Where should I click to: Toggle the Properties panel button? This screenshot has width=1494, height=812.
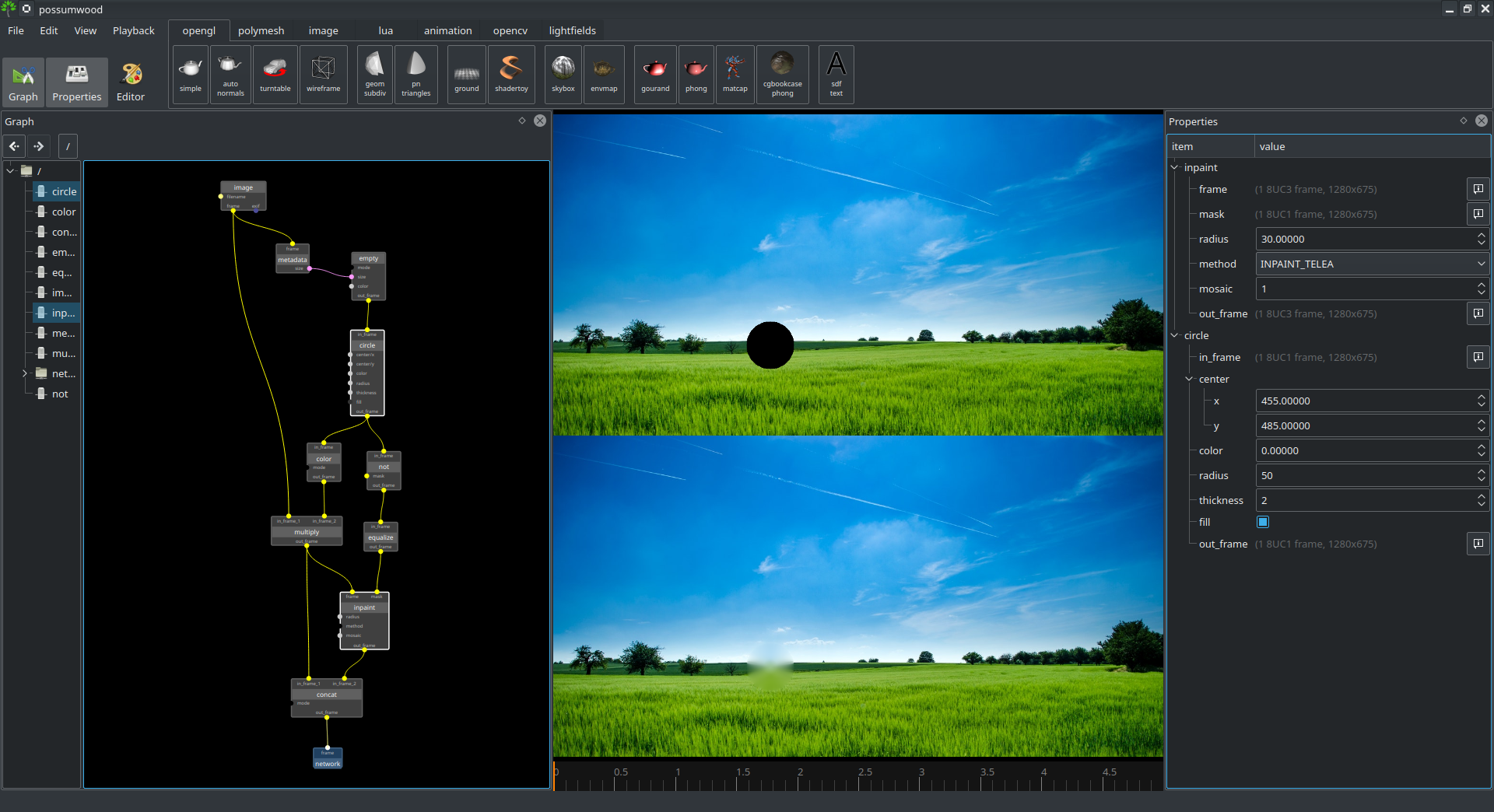click(x=77, y=82)
